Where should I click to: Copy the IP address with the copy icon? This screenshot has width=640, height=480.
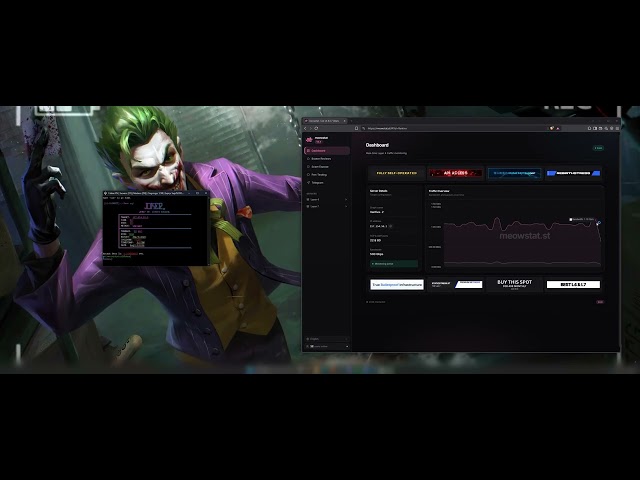[391, 226]
